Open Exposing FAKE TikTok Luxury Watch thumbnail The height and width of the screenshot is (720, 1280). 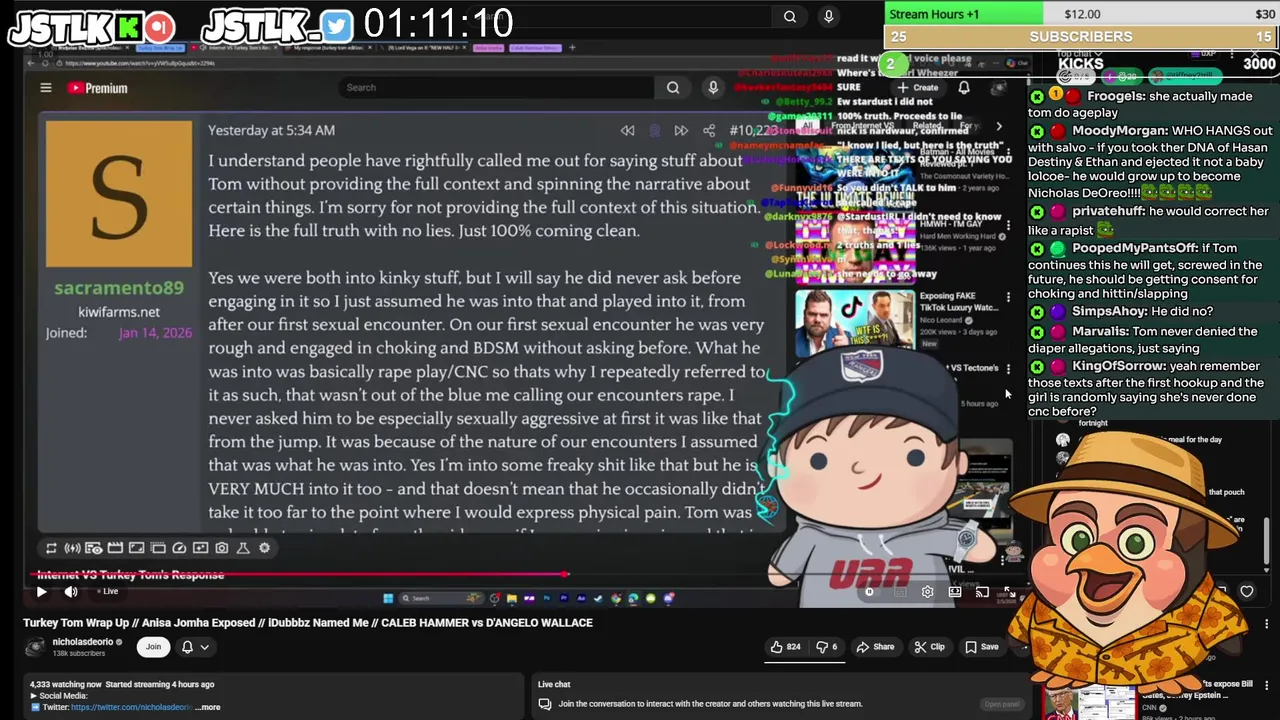pos(855,323)
